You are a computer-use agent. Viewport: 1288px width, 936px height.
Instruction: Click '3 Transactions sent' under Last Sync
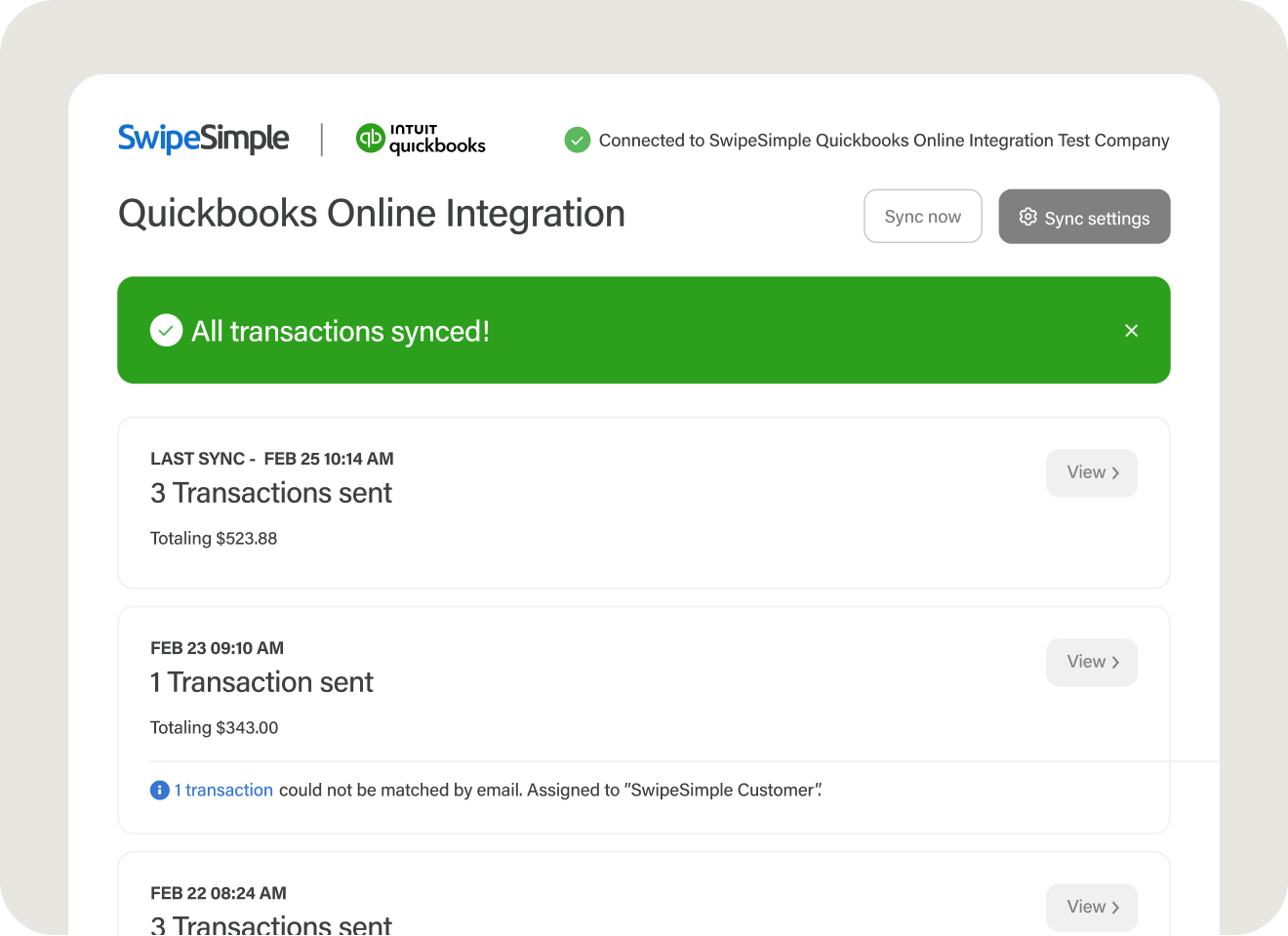271,493
